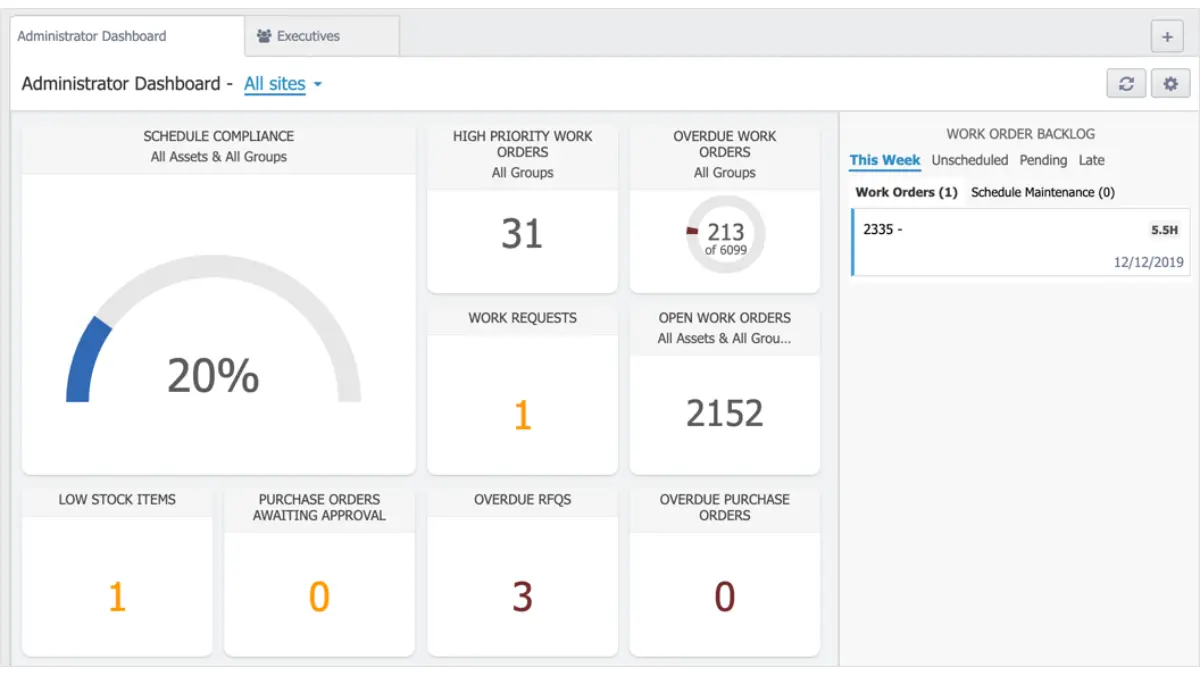Switch backlog filter to Unscheduled
This screenshot has width=1200, height=675.
click(969, 160)
